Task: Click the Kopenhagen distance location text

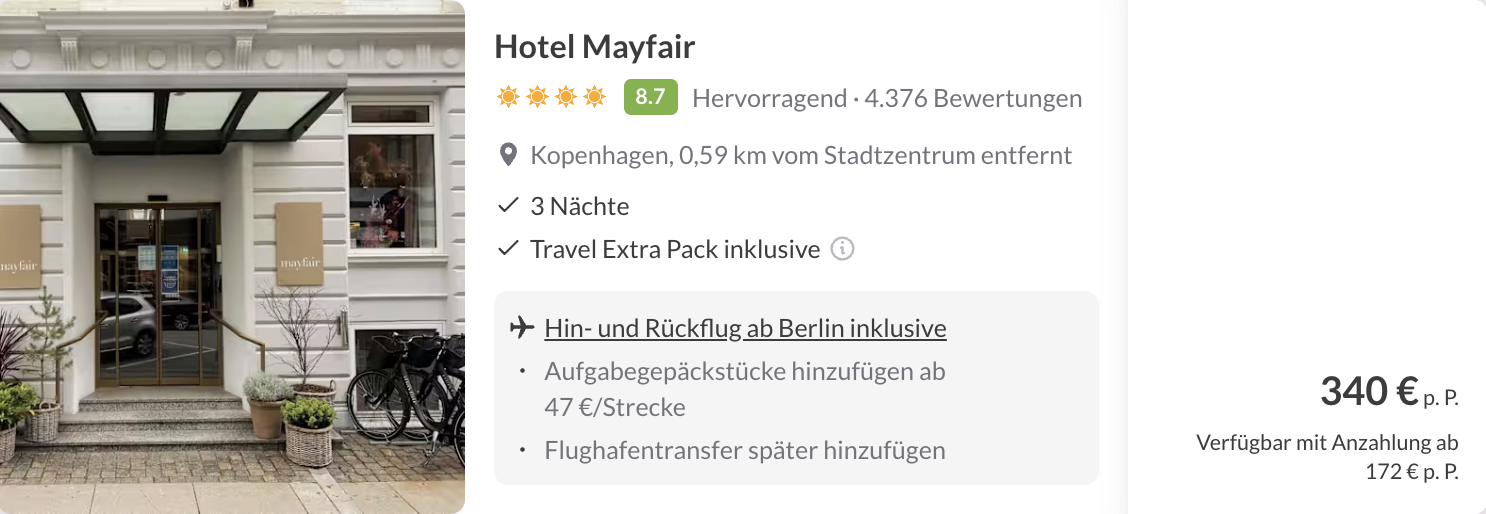Action: click(x=801, y=156)
